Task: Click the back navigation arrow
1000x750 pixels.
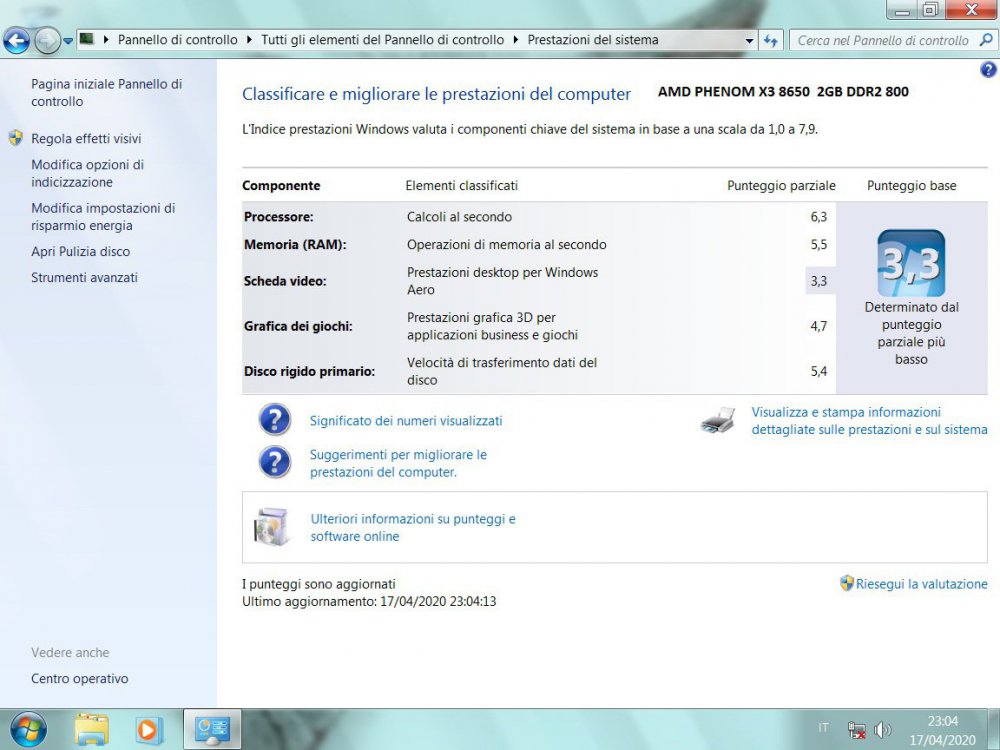Action: 17,40
